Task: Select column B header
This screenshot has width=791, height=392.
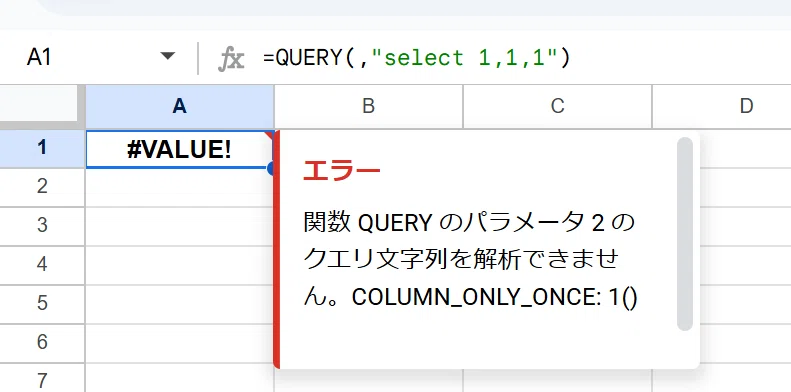Action: (368, 106)
